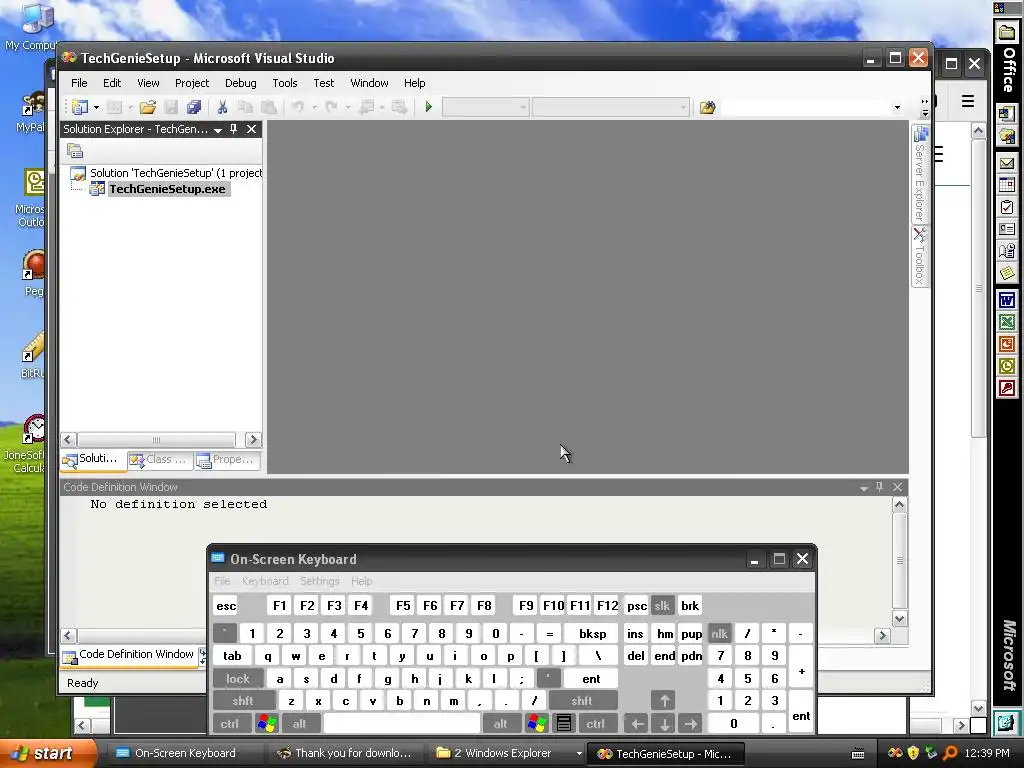
Task: Toggle the right alt key
Action: click(x=500, y=724)
